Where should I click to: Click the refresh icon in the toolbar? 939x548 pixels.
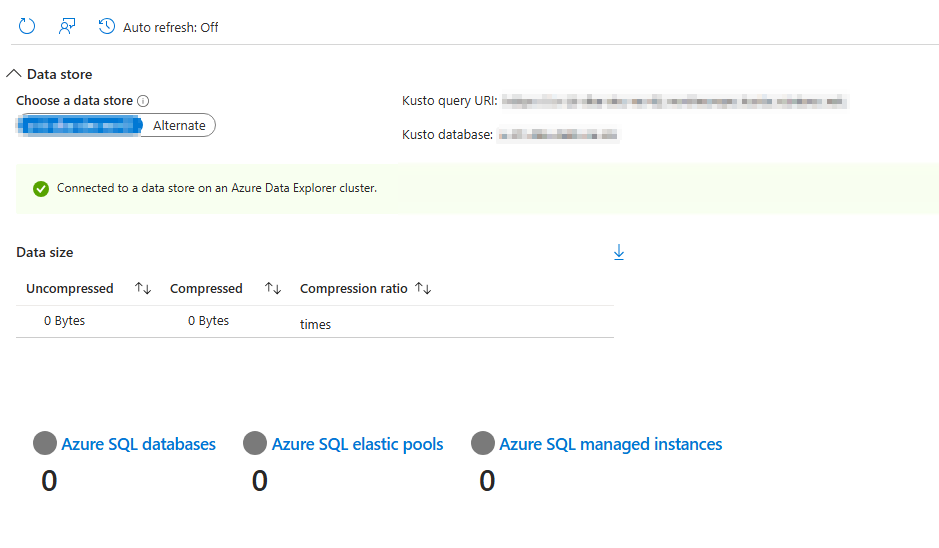pyautogui.click(x=27, y=26)
